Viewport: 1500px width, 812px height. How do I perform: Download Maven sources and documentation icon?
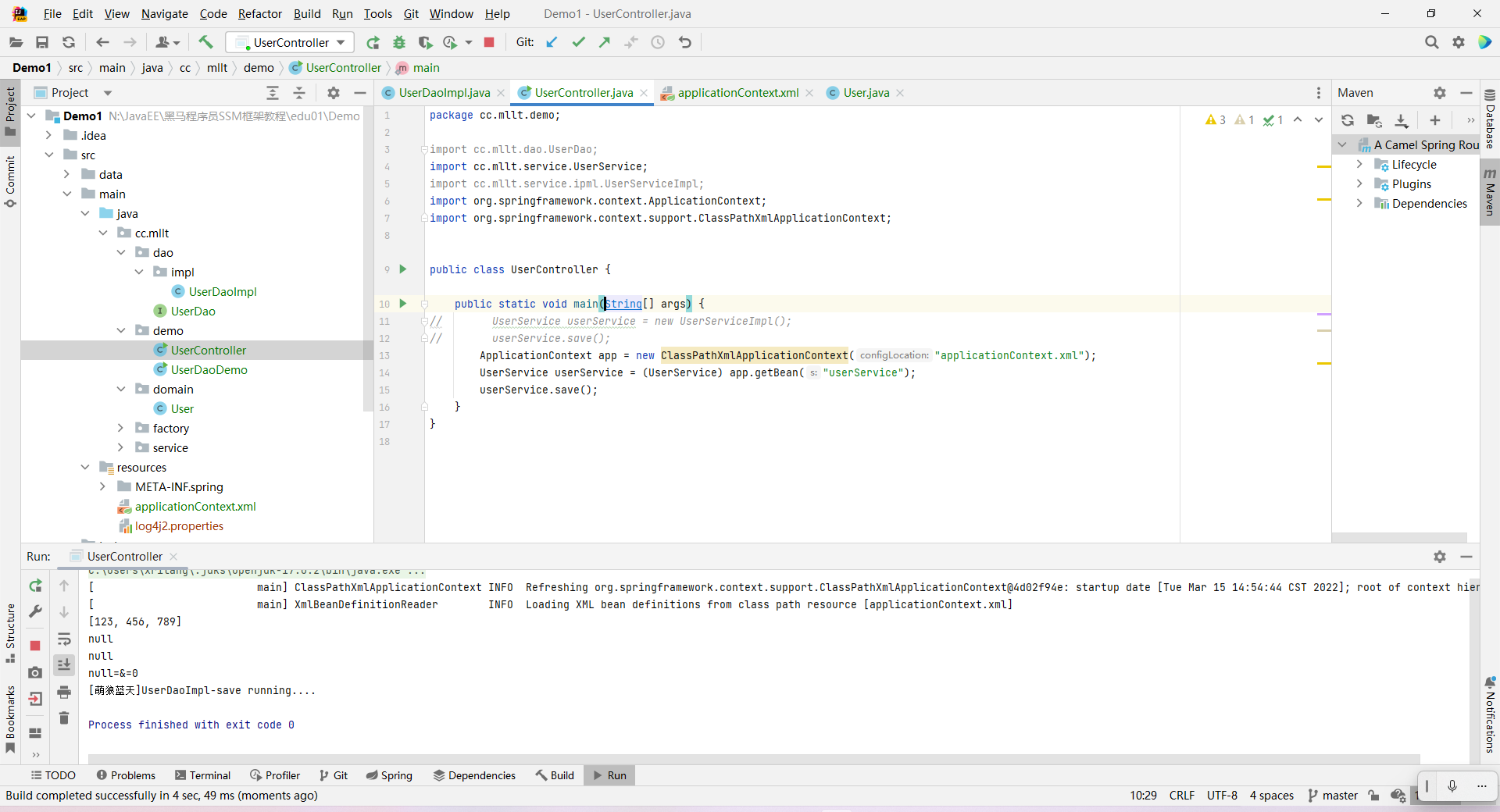pos(1402,120)
